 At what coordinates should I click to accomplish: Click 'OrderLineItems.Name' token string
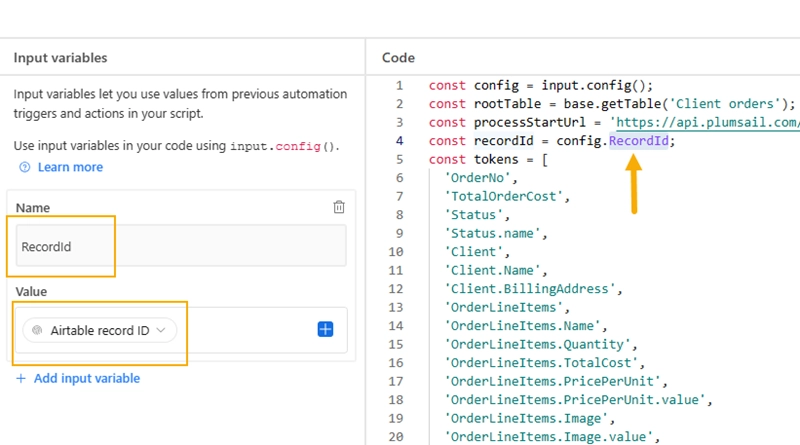(522, 326)
